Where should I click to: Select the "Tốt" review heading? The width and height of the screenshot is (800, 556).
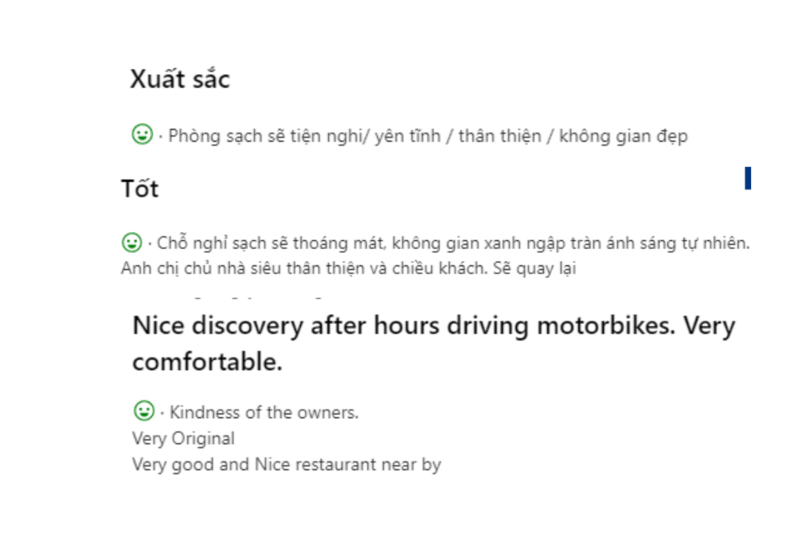coord(140,188)
